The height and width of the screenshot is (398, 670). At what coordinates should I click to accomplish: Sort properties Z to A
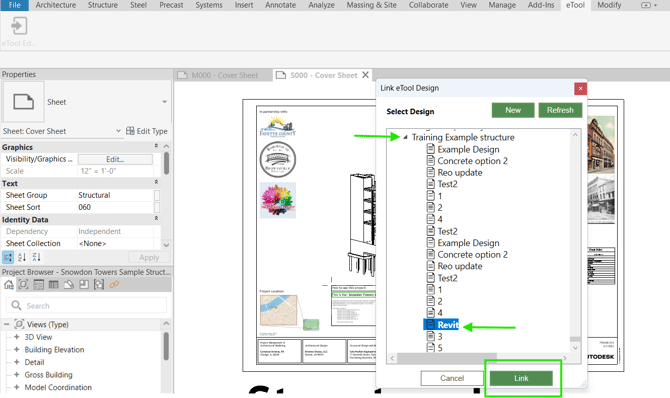pos(37,257)
